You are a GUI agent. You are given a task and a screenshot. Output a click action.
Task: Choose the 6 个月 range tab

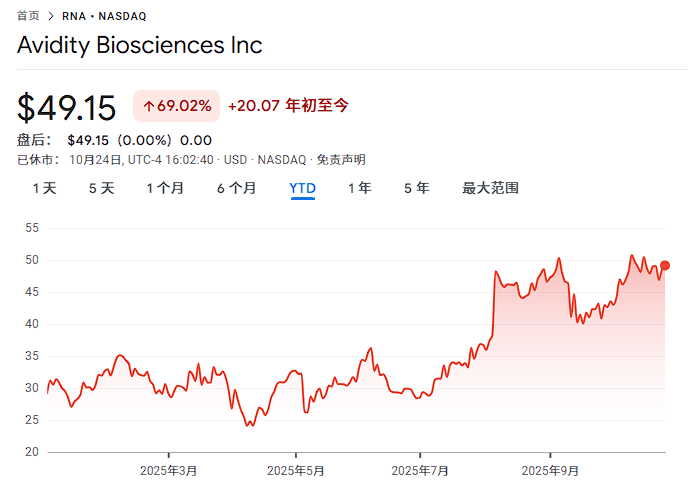click(236, 188)
